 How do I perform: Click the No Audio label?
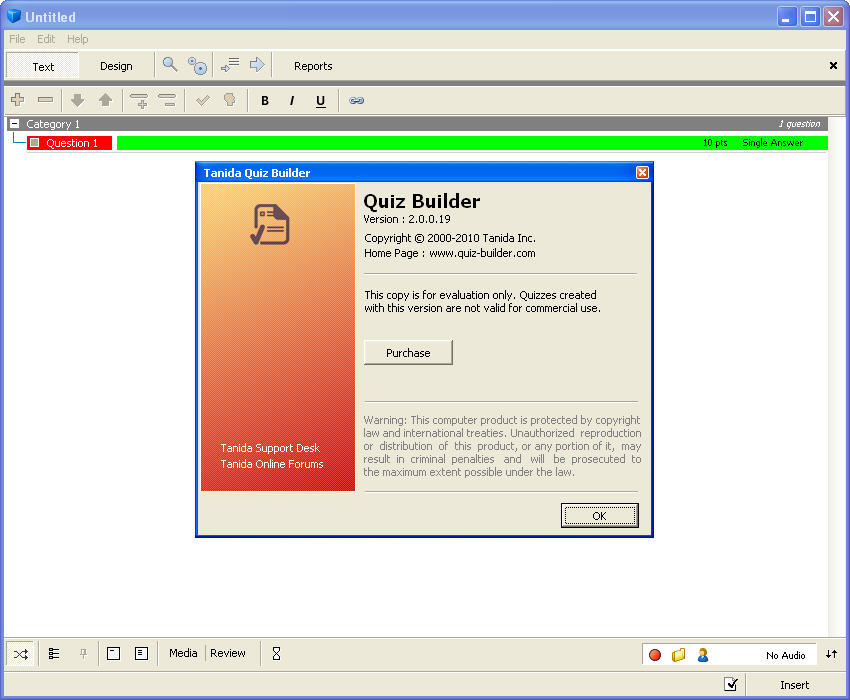pos(785,655)
